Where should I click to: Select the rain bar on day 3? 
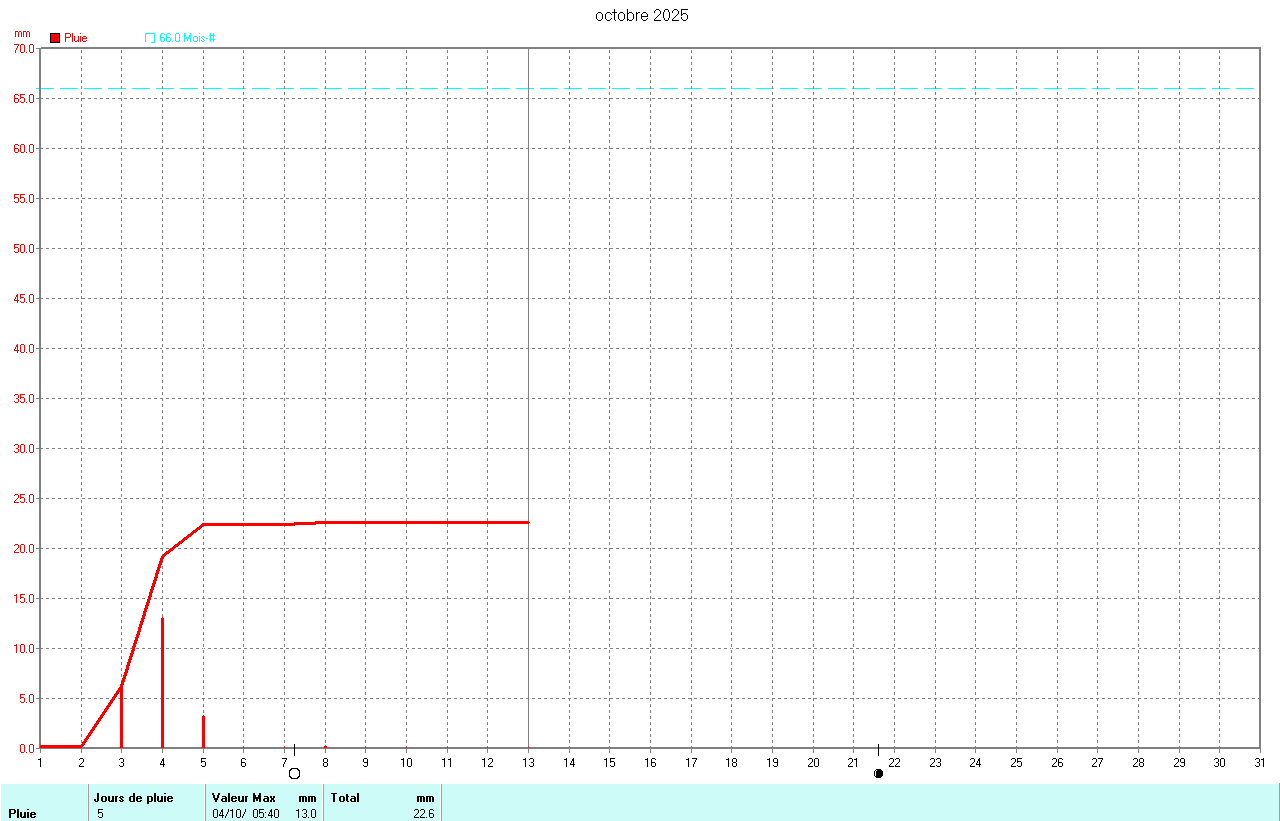click(x=121, y=717)
